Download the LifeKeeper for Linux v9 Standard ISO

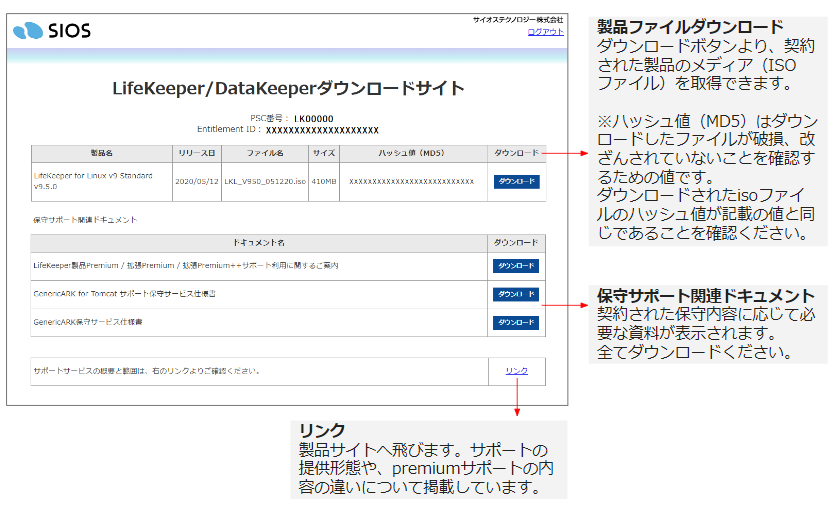(516, 182)
